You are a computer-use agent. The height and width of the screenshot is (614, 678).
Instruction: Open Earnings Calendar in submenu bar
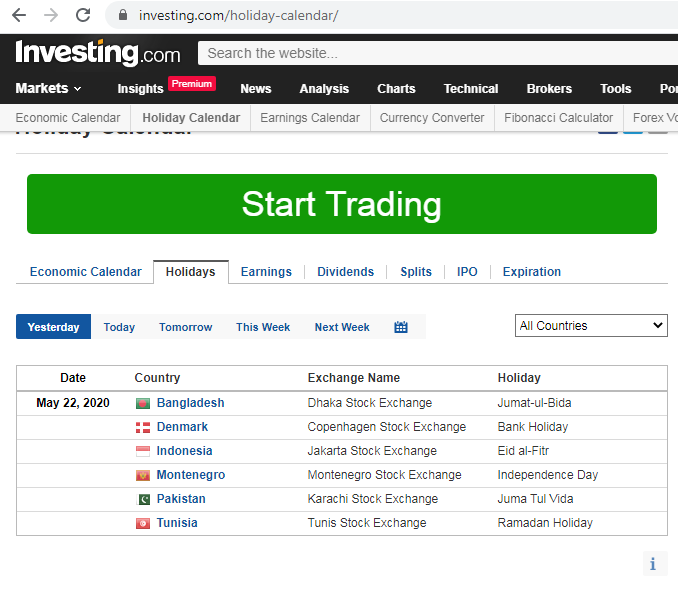pos(310,118)
